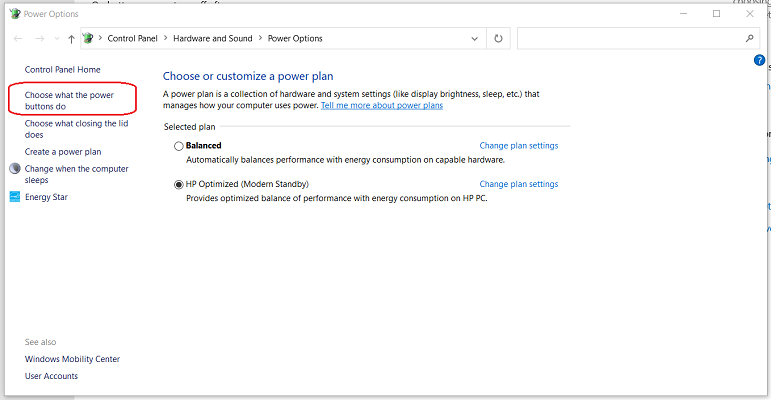Click the moon icon beside sleep settings
The width and height of the screenshot is (771, 400).
[15, 169]
